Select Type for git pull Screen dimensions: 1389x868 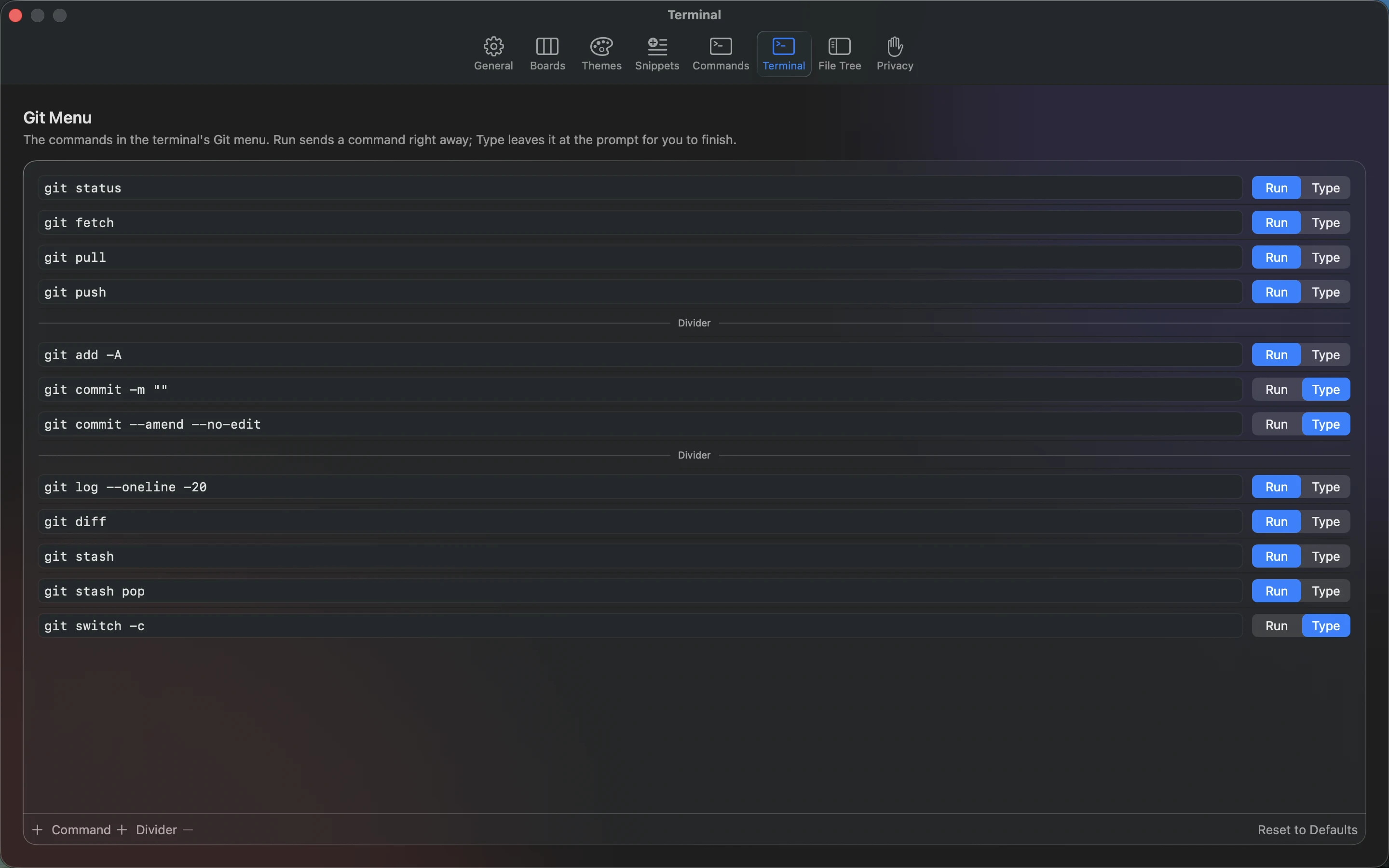point(1325,257)
